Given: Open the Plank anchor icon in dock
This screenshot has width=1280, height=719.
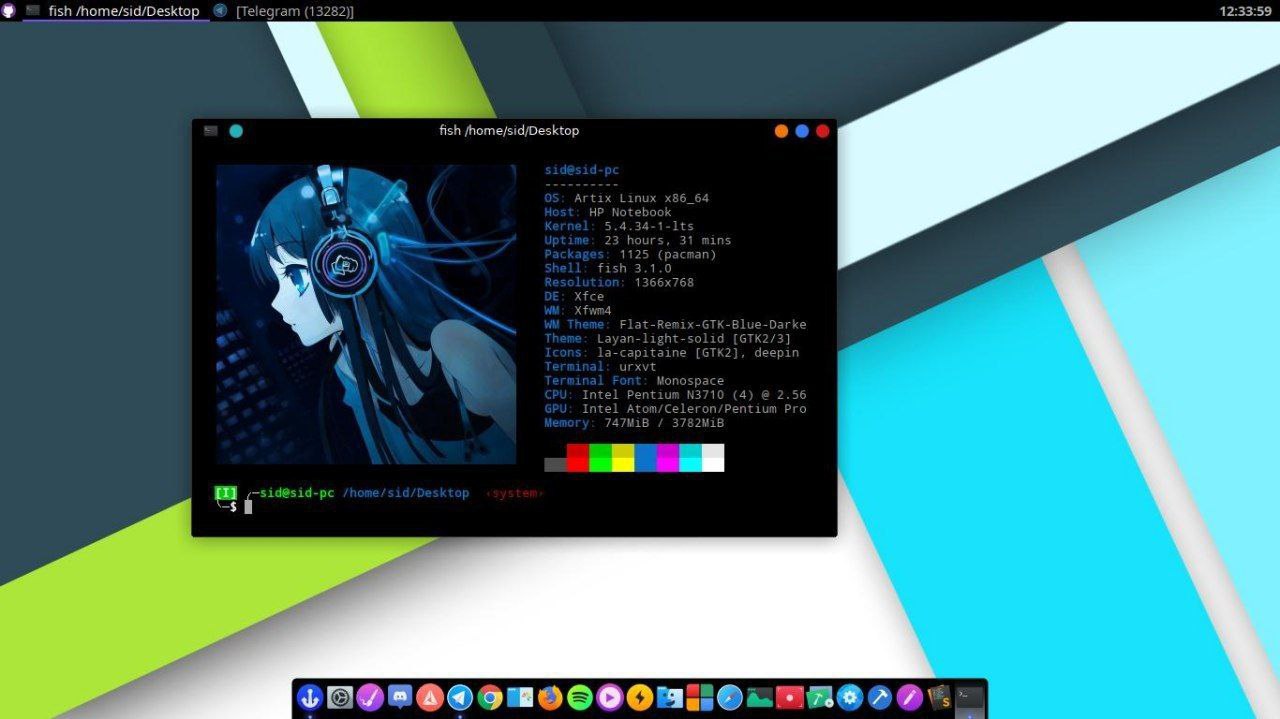Looking at the screenshot, I should (310, 697).
